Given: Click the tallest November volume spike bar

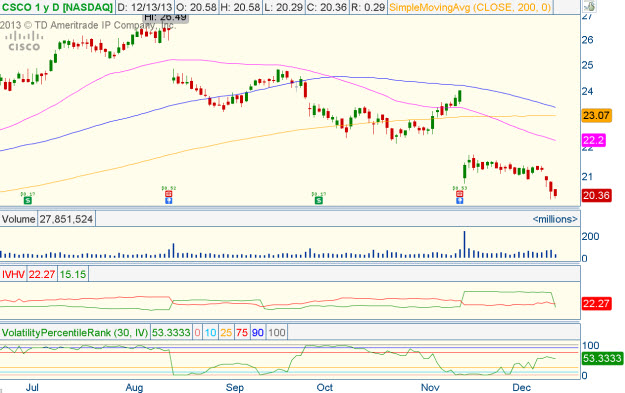Looking at the screenshot, I should coord(464,244).
